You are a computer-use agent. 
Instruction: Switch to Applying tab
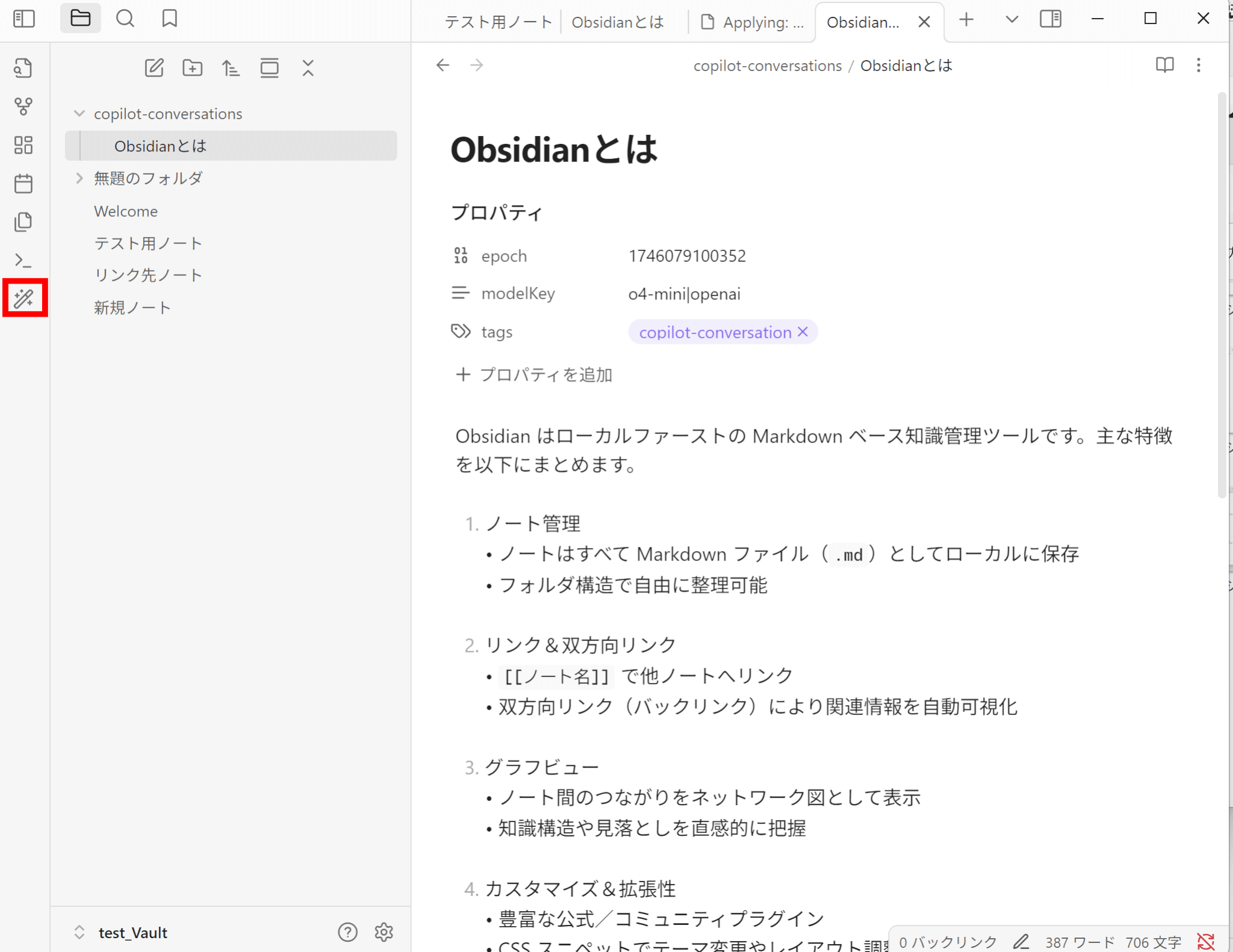[753, 22]
